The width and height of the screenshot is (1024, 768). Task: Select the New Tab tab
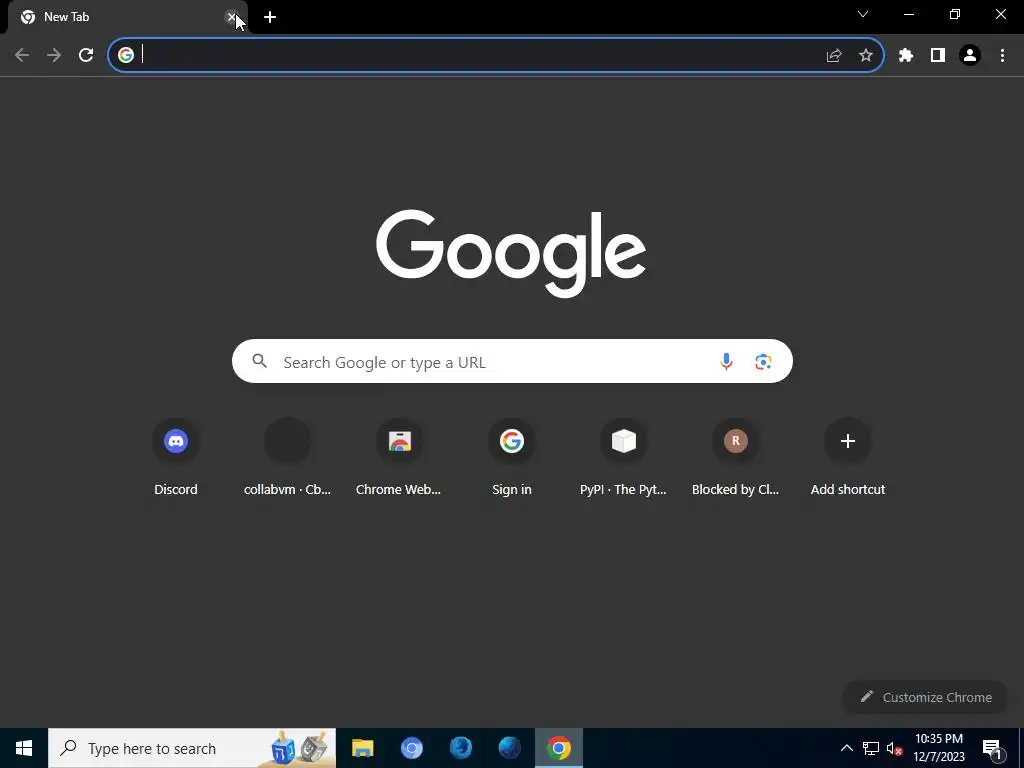pos(127,17)
